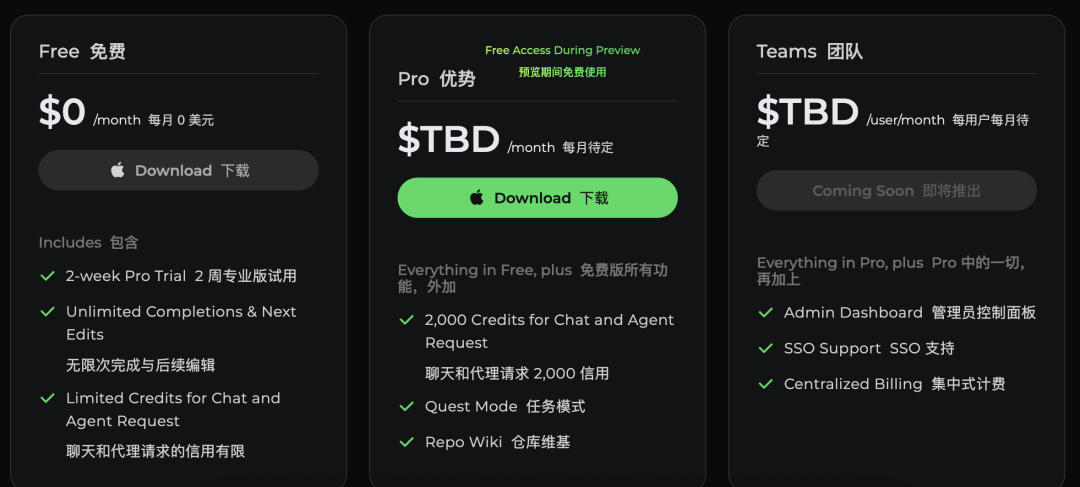Click the SSO Support checkmark icon

765,349
